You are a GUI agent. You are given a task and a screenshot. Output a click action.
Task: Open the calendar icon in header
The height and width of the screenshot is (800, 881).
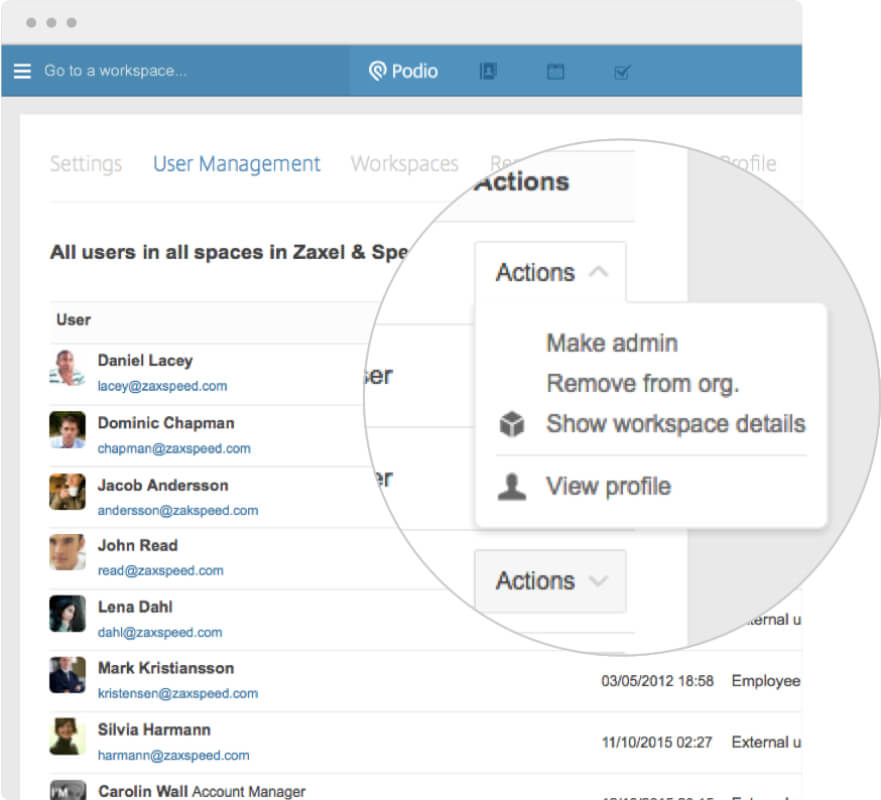555,71
